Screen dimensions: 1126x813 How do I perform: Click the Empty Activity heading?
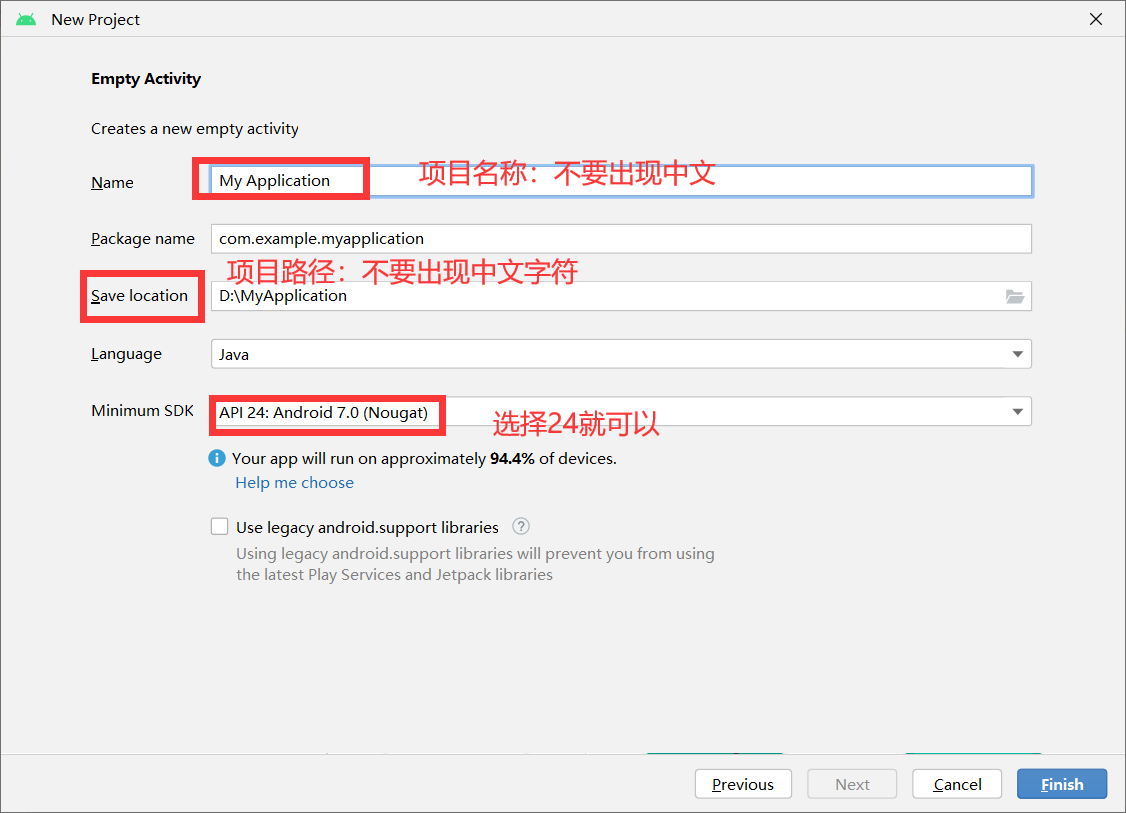tap(146, 79)
